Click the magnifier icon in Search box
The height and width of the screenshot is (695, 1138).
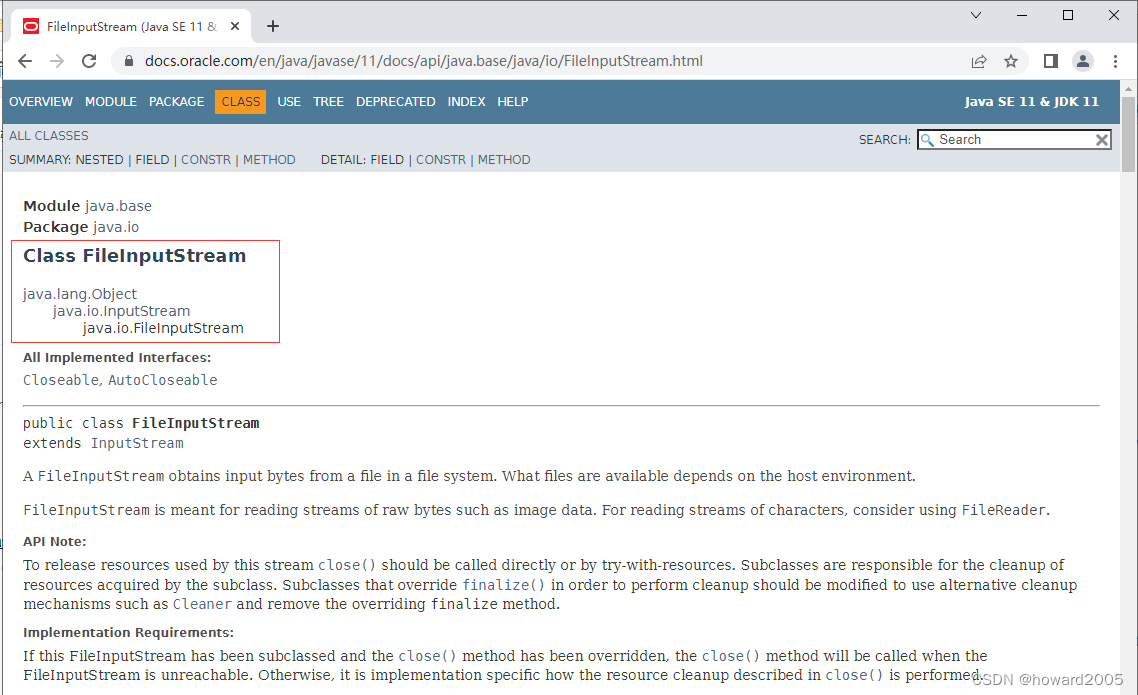point(928,140)
